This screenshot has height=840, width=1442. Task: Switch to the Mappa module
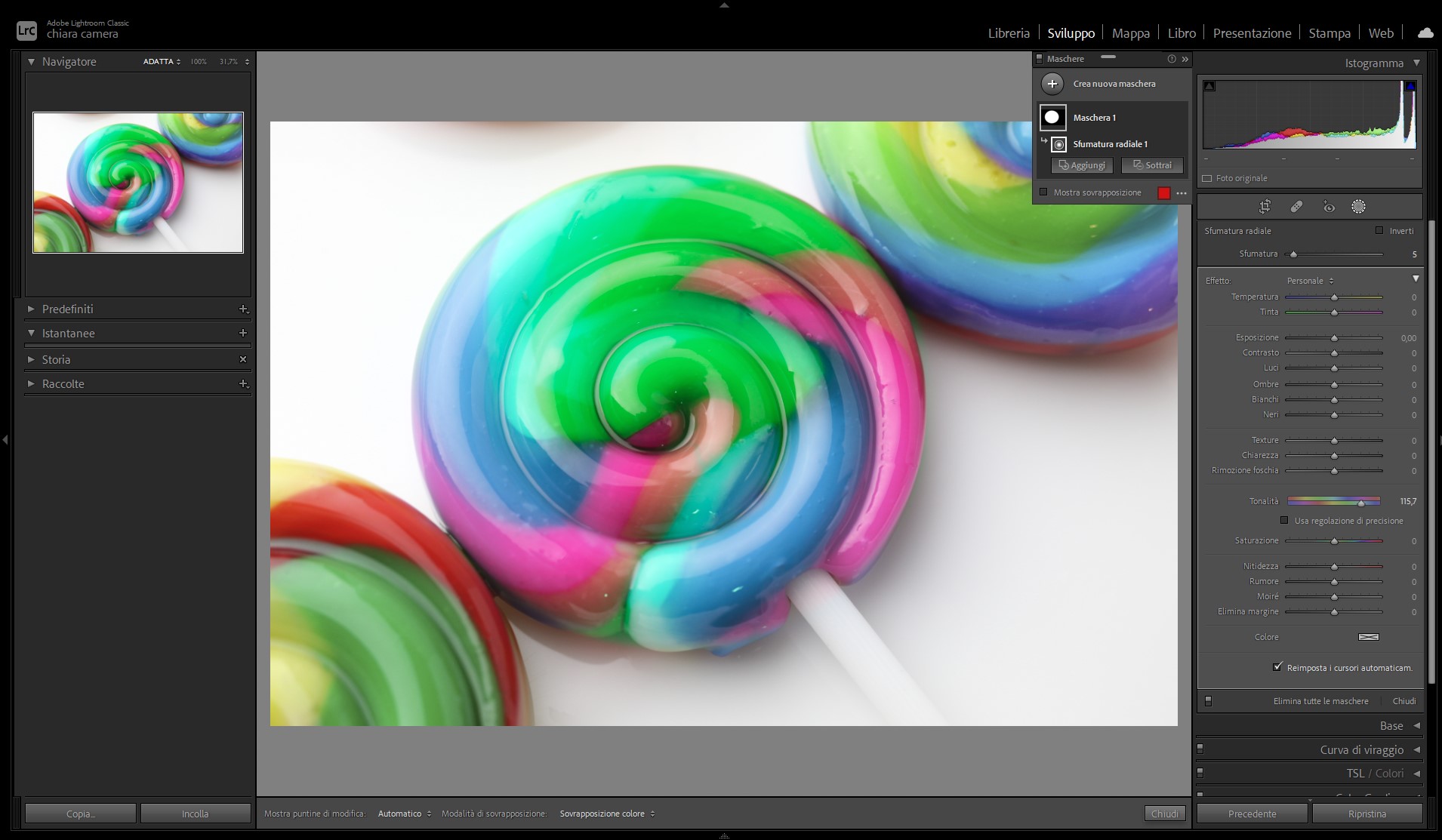1131,33
